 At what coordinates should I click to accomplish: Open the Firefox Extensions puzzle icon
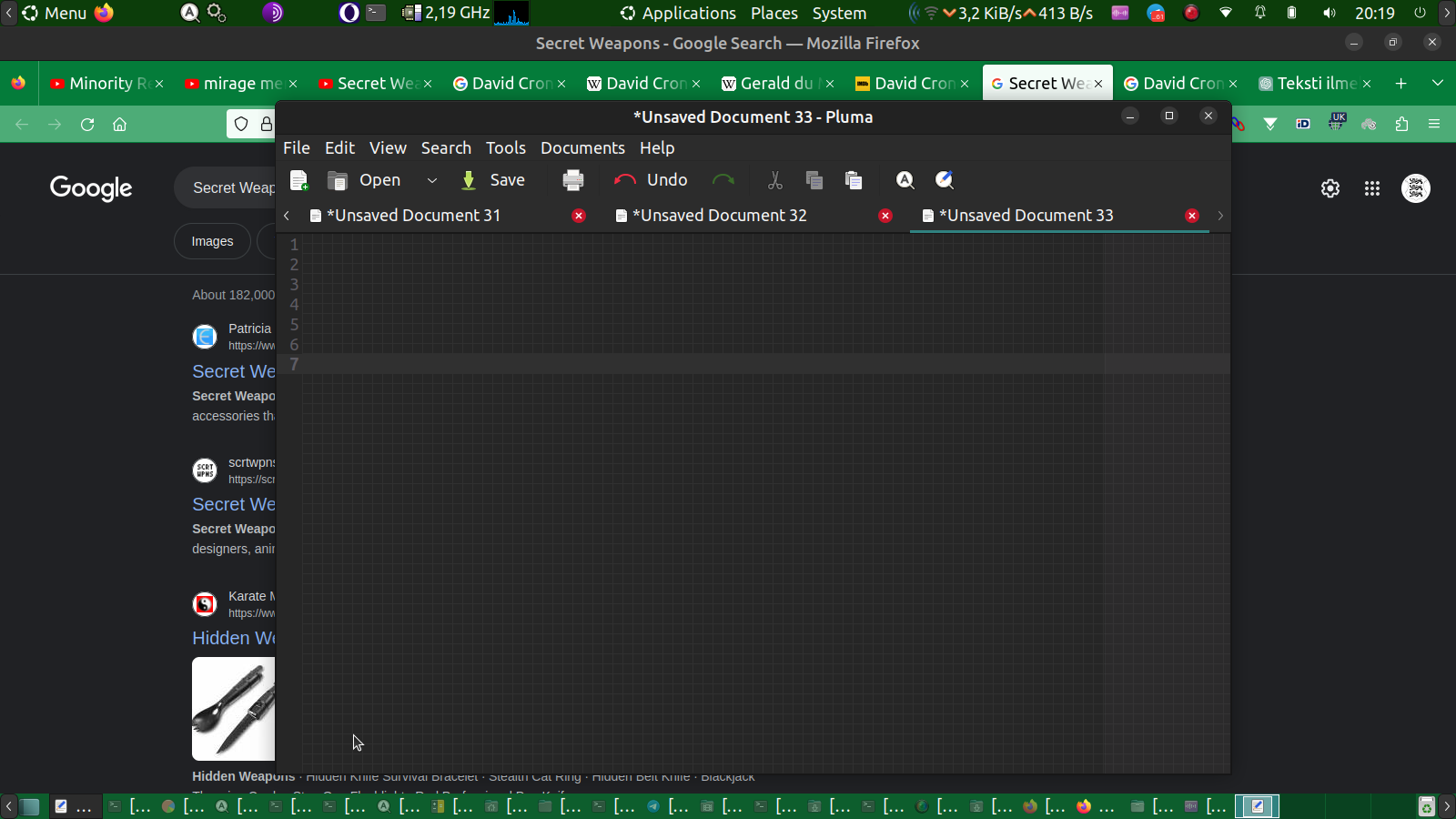tap(1401, 125)
